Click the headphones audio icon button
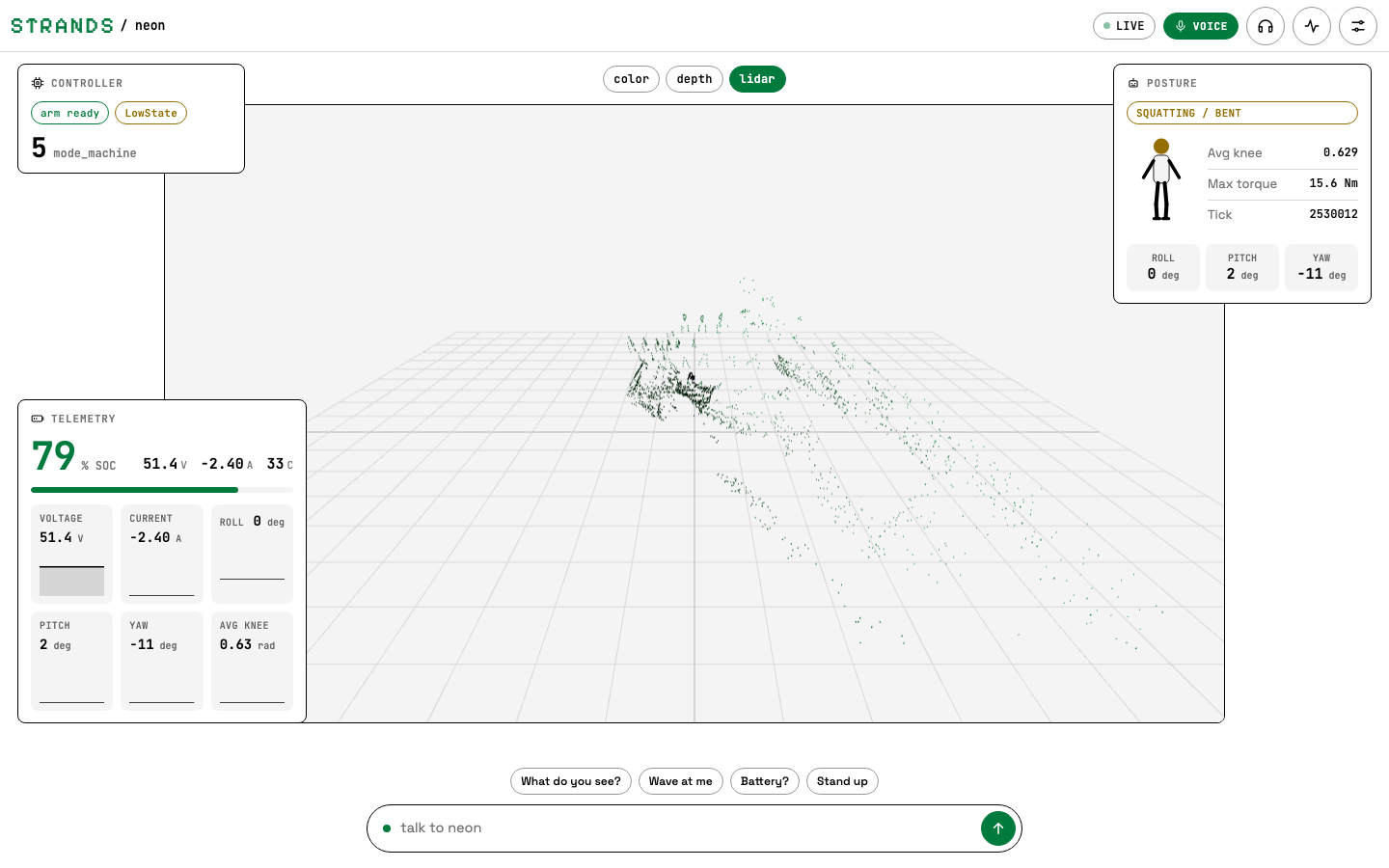Screen dimensions: 1389x868 coord(1266,26)
